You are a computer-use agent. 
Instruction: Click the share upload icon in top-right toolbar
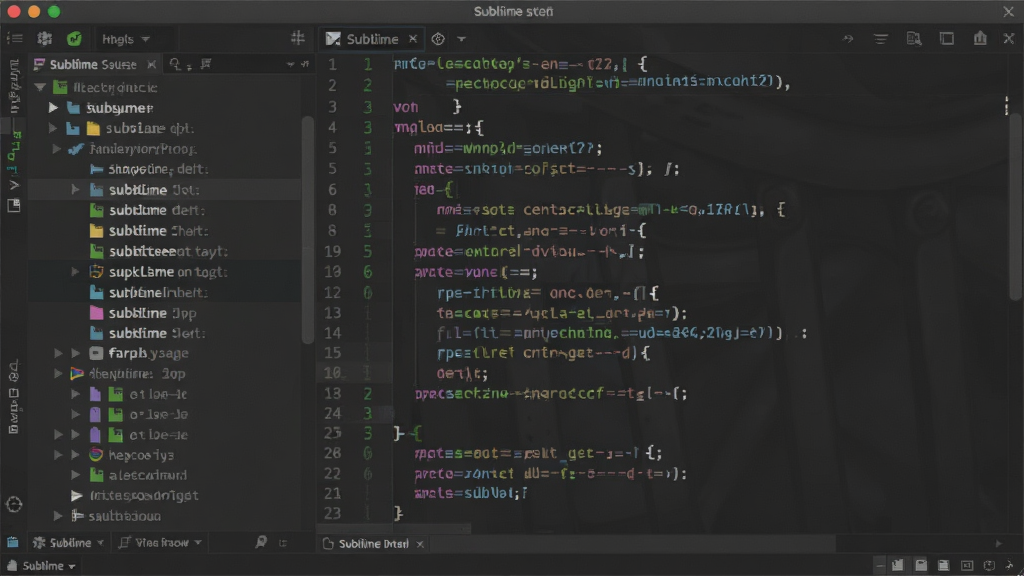click(980, 39)
